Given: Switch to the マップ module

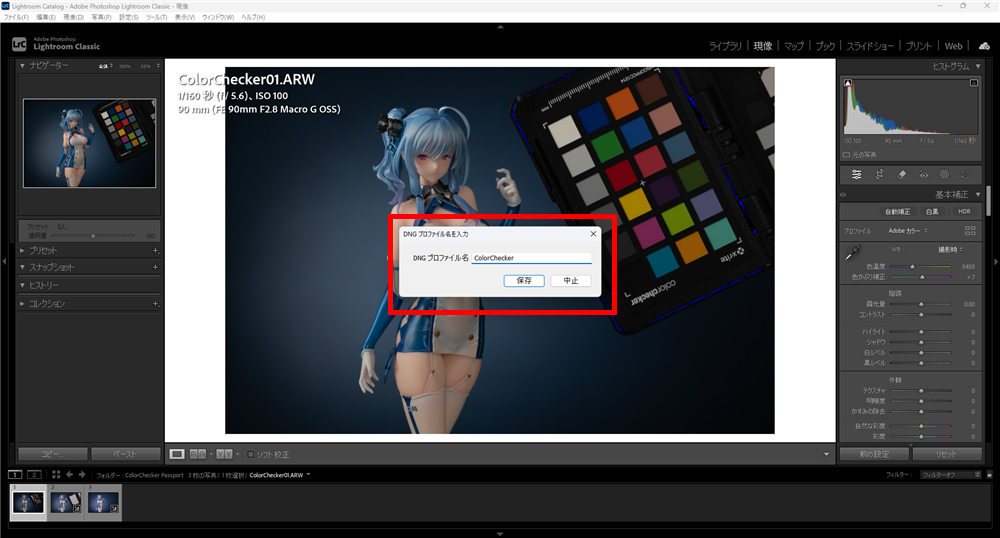Looking at the screenshot, I should point(794,46).
